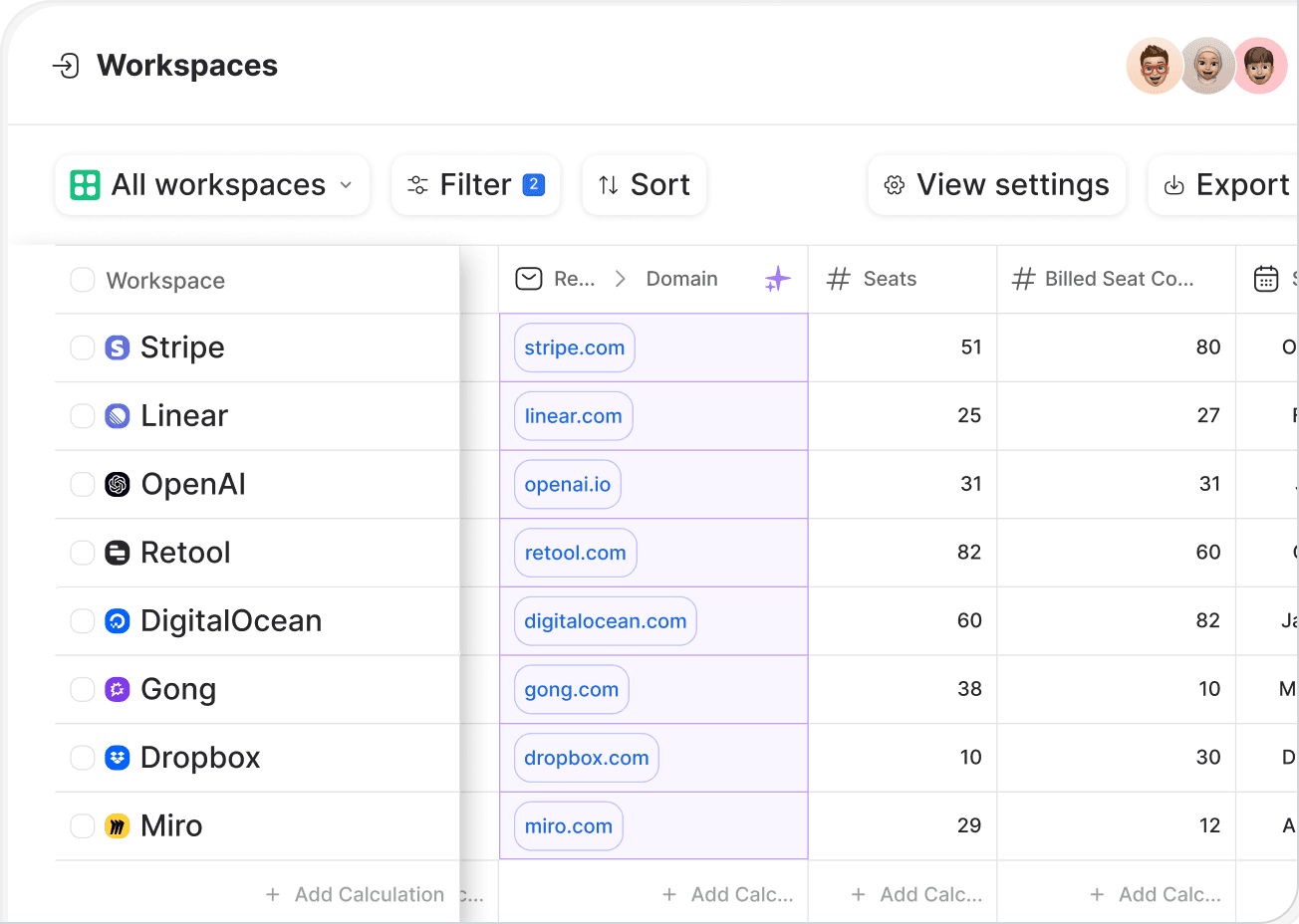This screenshot has width=1299, height=924.
Task: Add calculation under the Seats column
Action: click(x=916, y=894)
